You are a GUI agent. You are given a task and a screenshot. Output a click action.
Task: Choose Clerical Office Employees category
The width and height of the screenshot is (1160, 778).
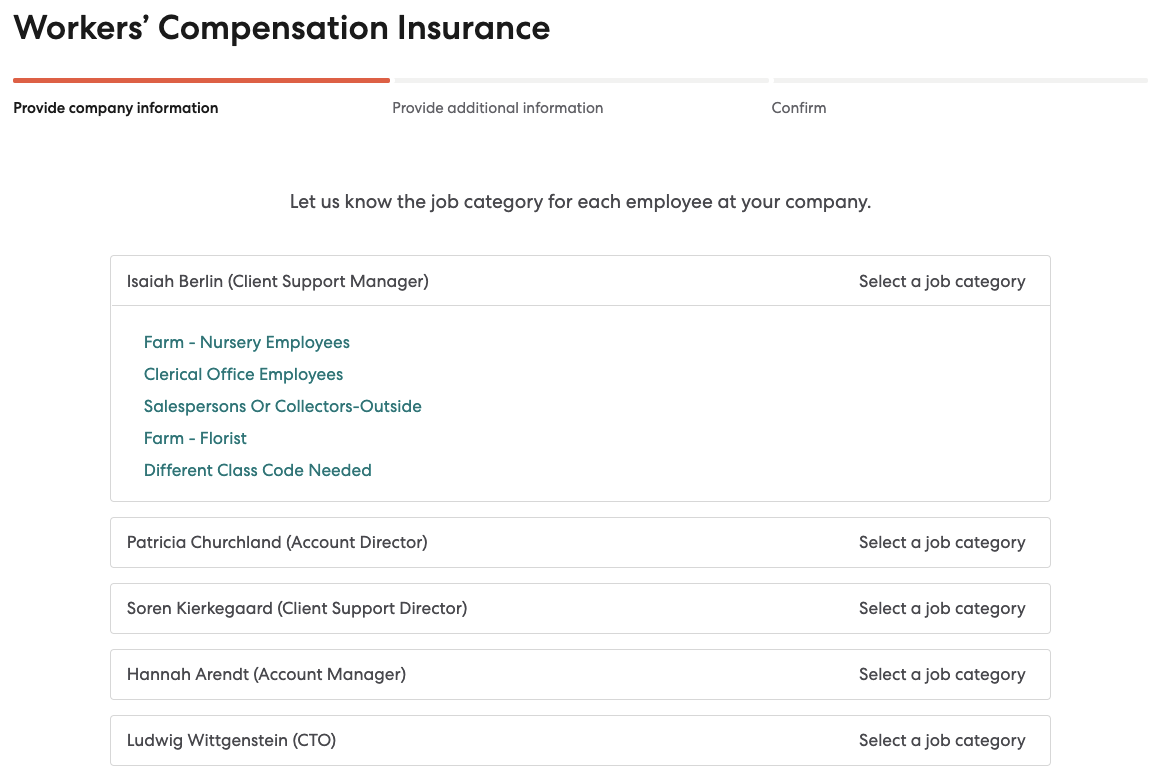(x=243, y=374)
